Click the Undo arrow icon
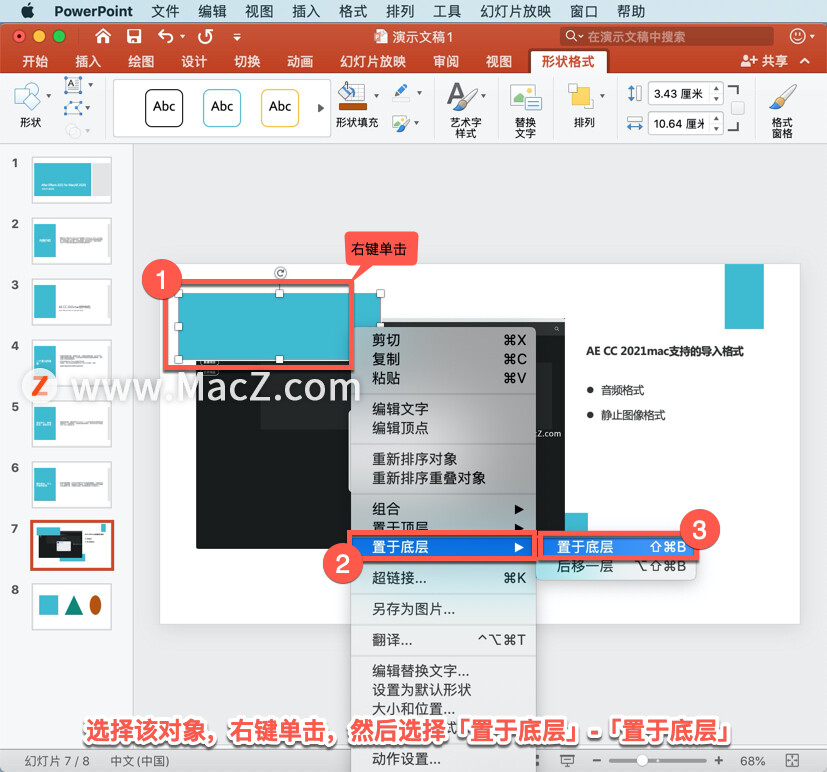Viewport: 827px width, 772px height. (166, 36)
